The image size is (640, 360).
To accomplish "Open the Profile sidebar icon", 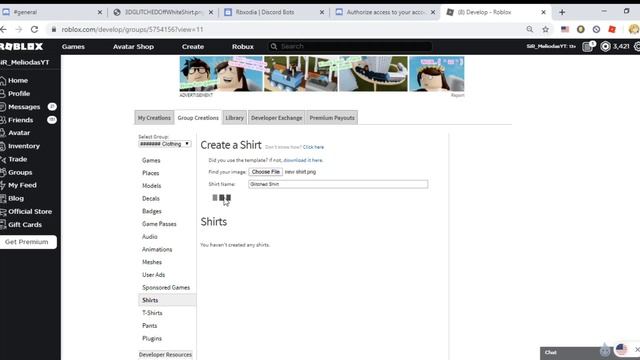I will click(3, 93).
